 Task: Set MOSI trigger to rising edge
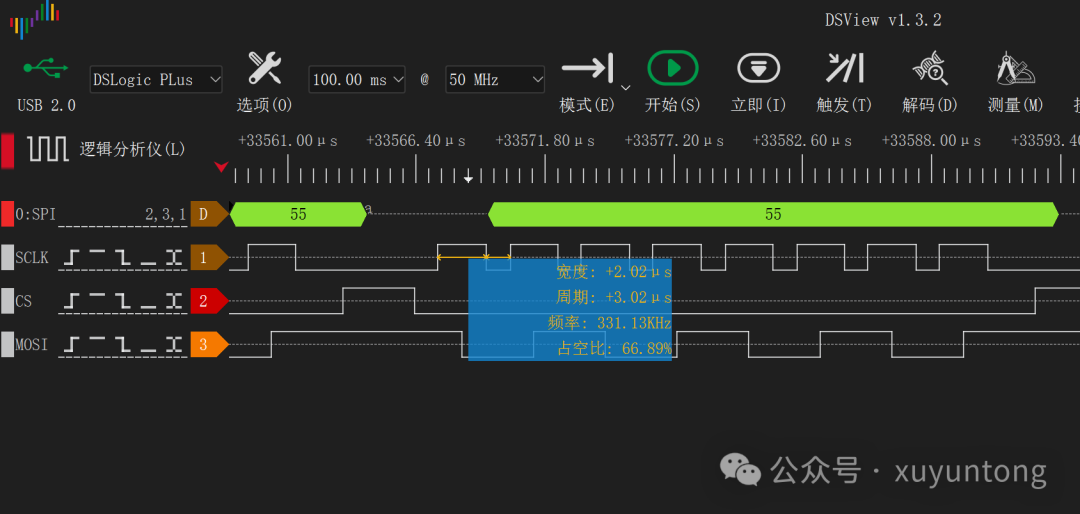click(x=72, y=345)
